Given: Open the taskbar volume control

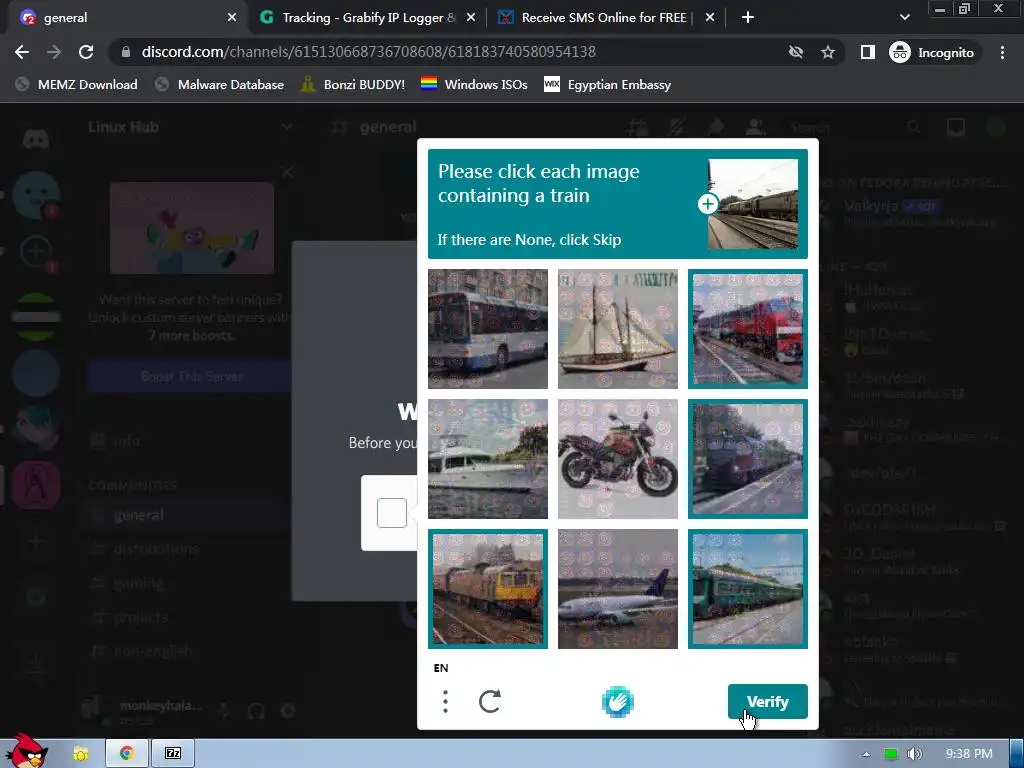Looking at the screenshot, I should click(914, 754).
